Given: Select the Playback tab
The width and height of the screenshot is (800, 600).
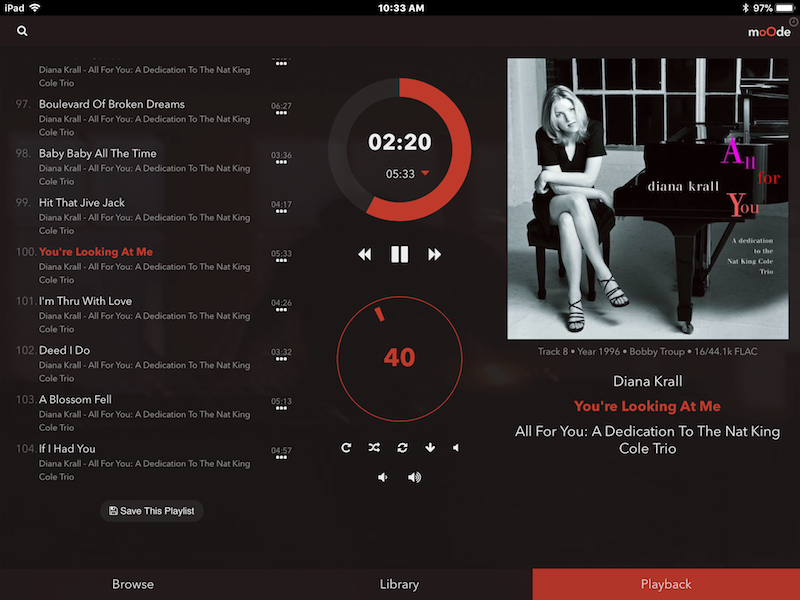Looking at the screenshot, I should (x=666, y=584).
